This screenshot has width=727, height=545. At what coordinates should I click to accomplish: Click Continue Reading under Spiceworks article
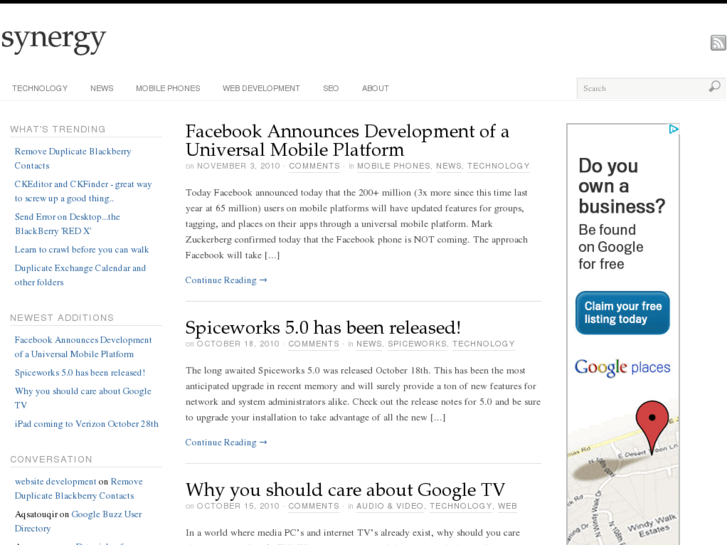[226, 442]
